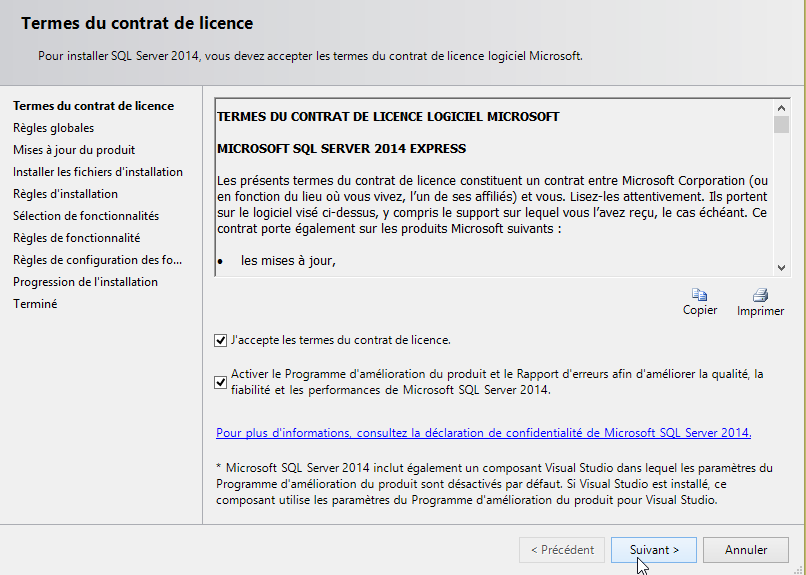Go to "Mises à jour du produit" step
The image size is (806, 575).
coord(74,150)
